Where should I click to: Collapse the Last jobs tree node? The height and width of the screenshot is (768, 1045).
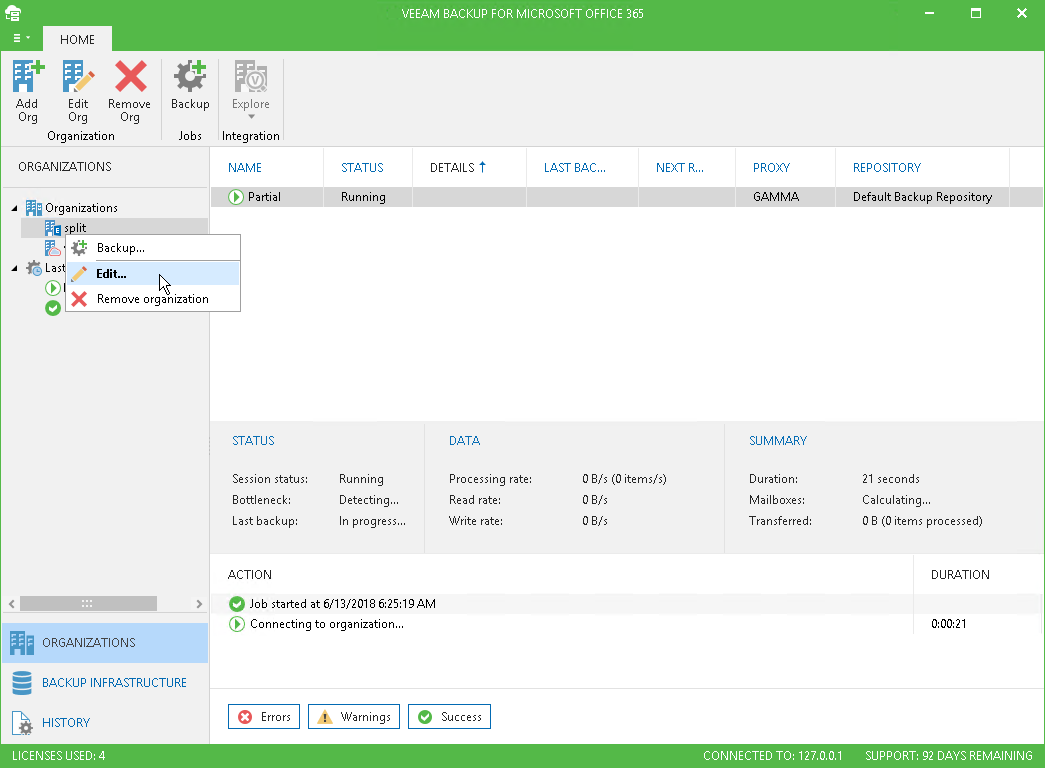click(x=15, y=268)
